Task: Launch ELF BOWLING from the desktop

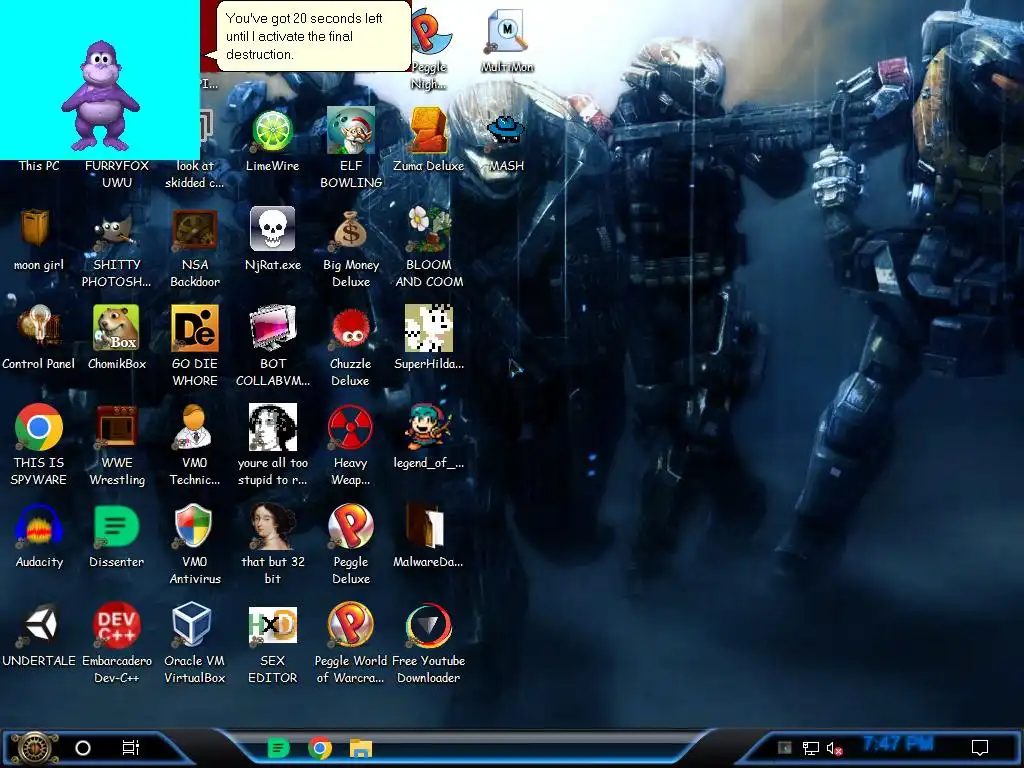Action: tap(351, 131)
